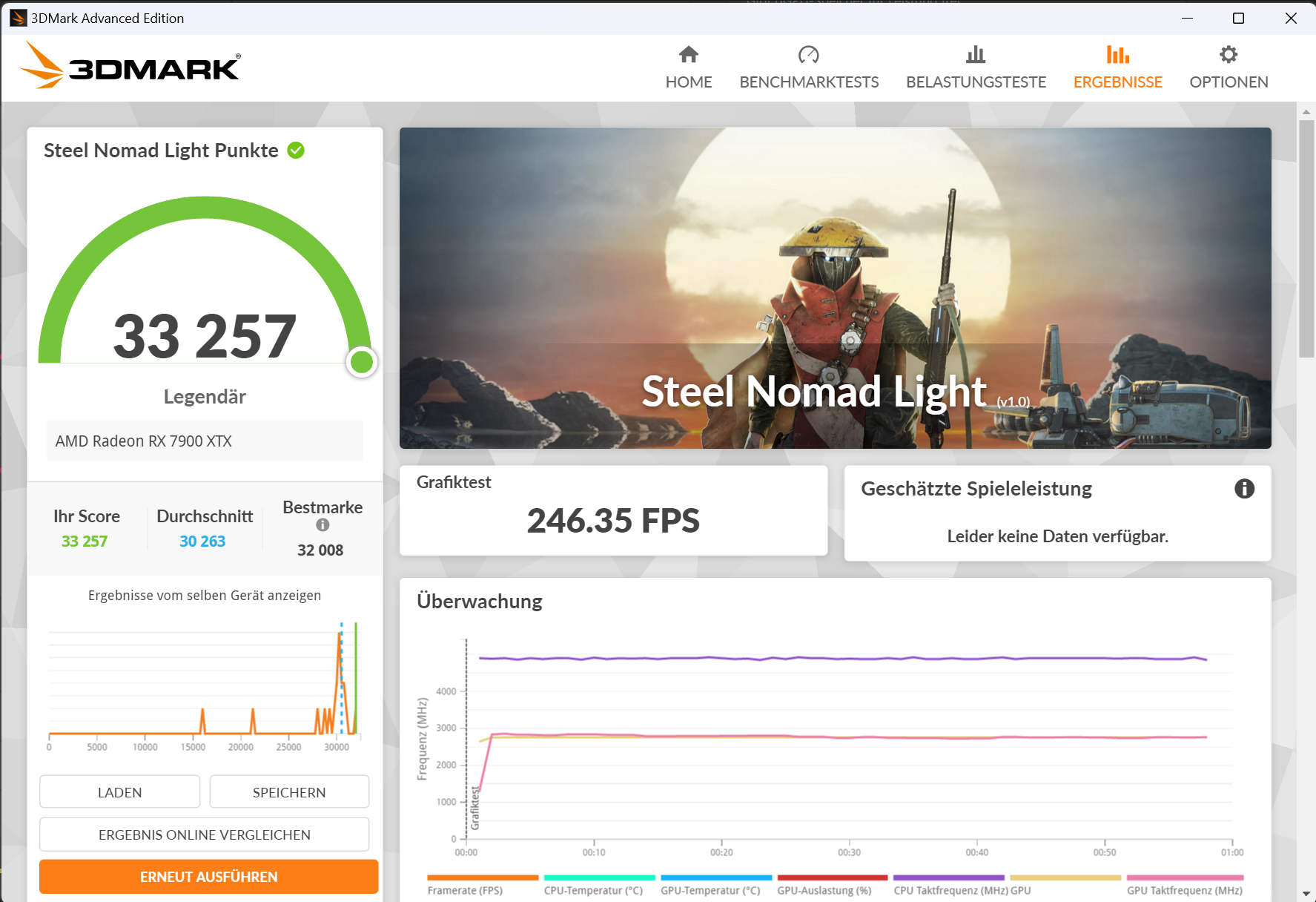1316x902 pixels.
Task: Open the OPTIONEN tab
Action: (x=1229, y=68)
